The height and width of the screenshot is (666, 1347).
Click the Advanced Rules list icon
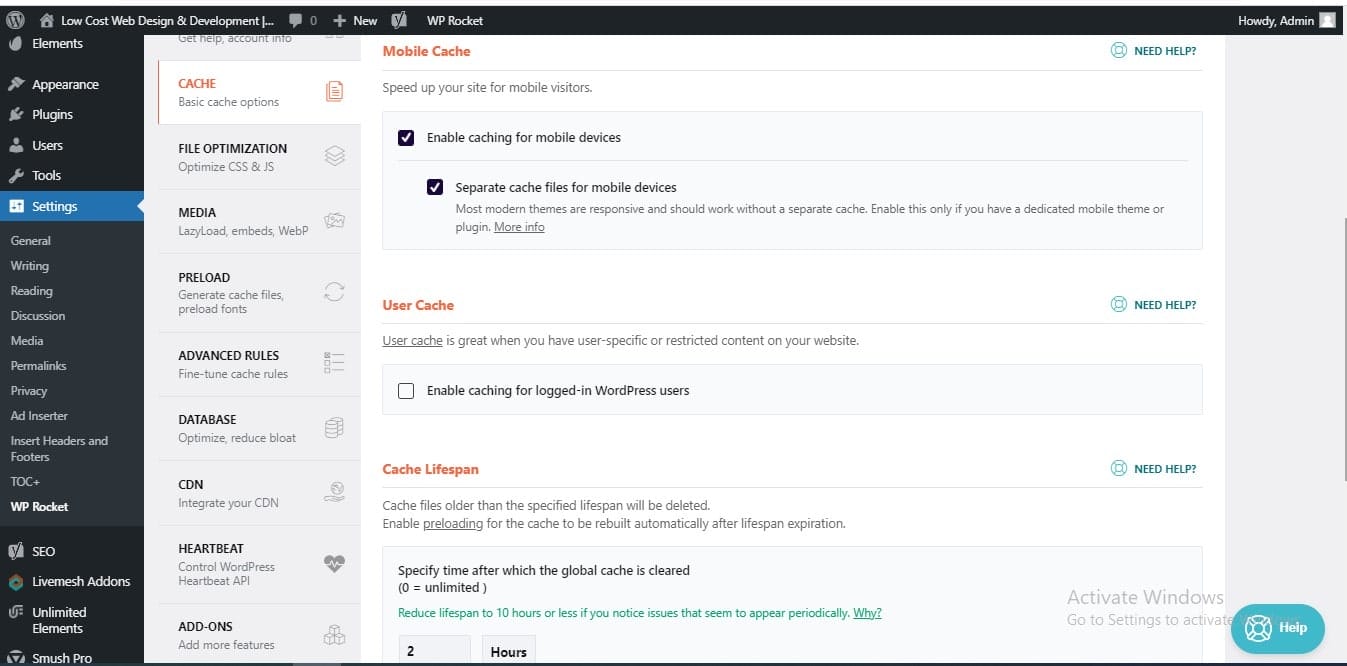point(335,363)
